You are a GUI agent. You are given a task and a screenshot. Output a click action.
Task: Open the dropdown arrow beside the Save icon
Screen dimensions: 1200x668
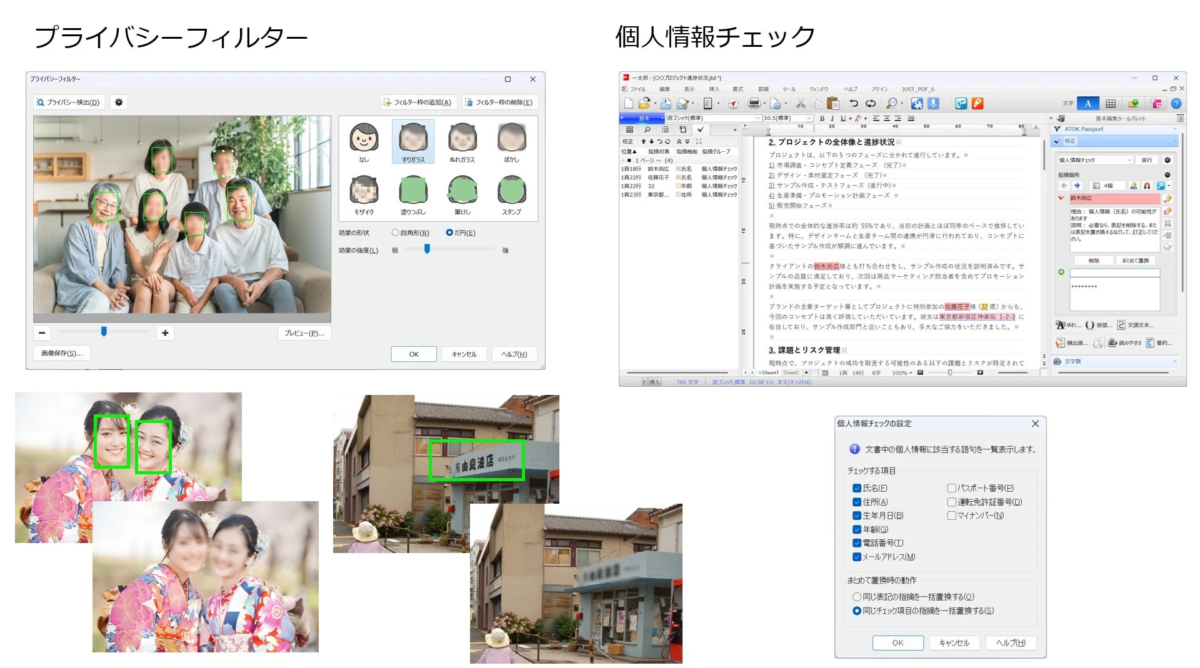click(x=692, y=103)
